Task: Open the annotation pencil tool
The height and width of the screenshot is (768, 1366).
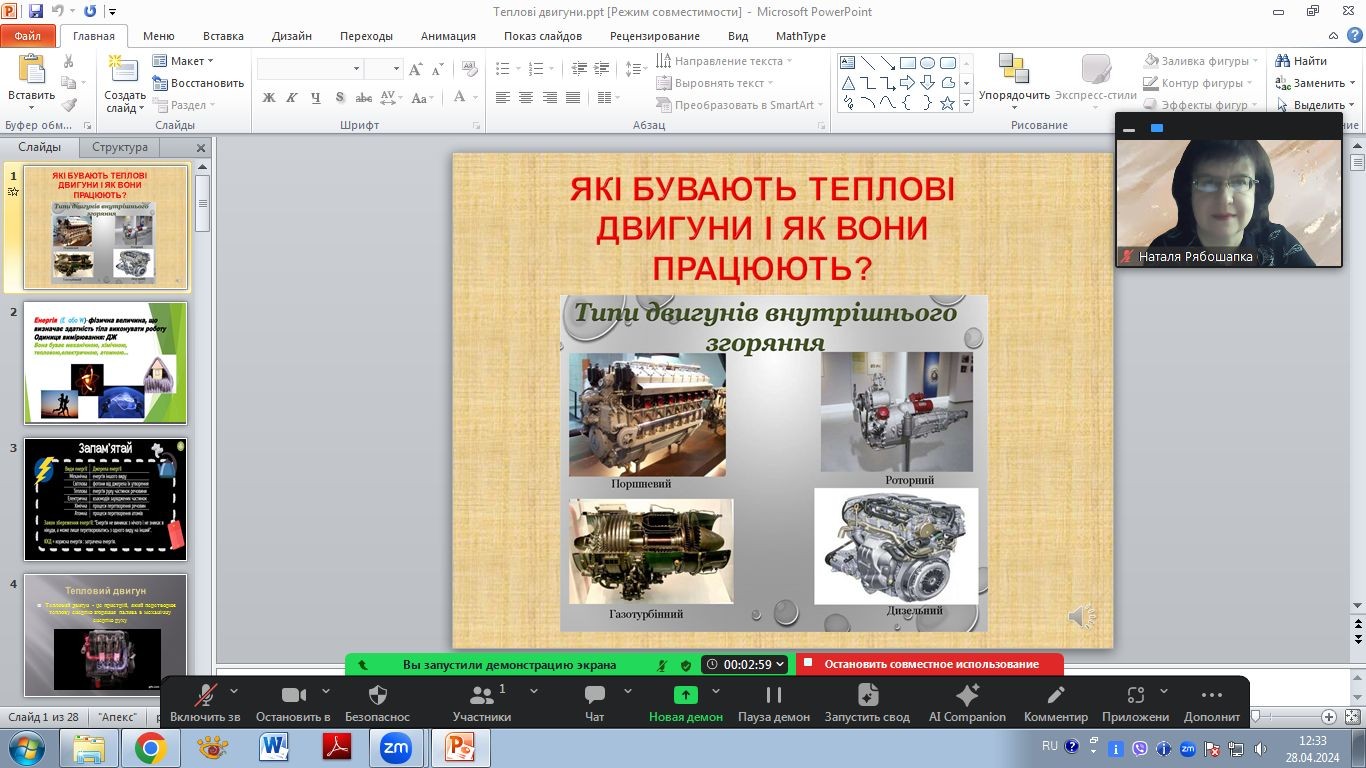Action: click(x=1055, y=696)
